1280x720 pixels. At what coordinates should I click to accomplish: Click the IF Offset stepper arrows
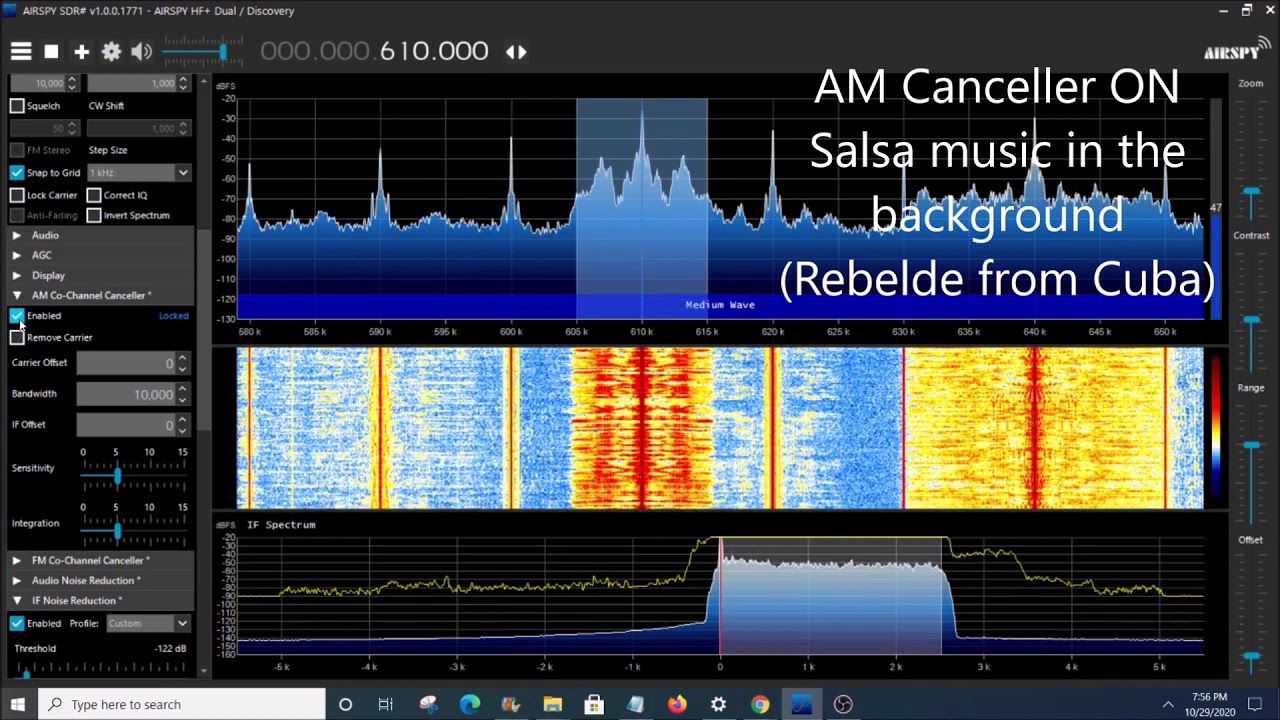(x=182, y=425)
